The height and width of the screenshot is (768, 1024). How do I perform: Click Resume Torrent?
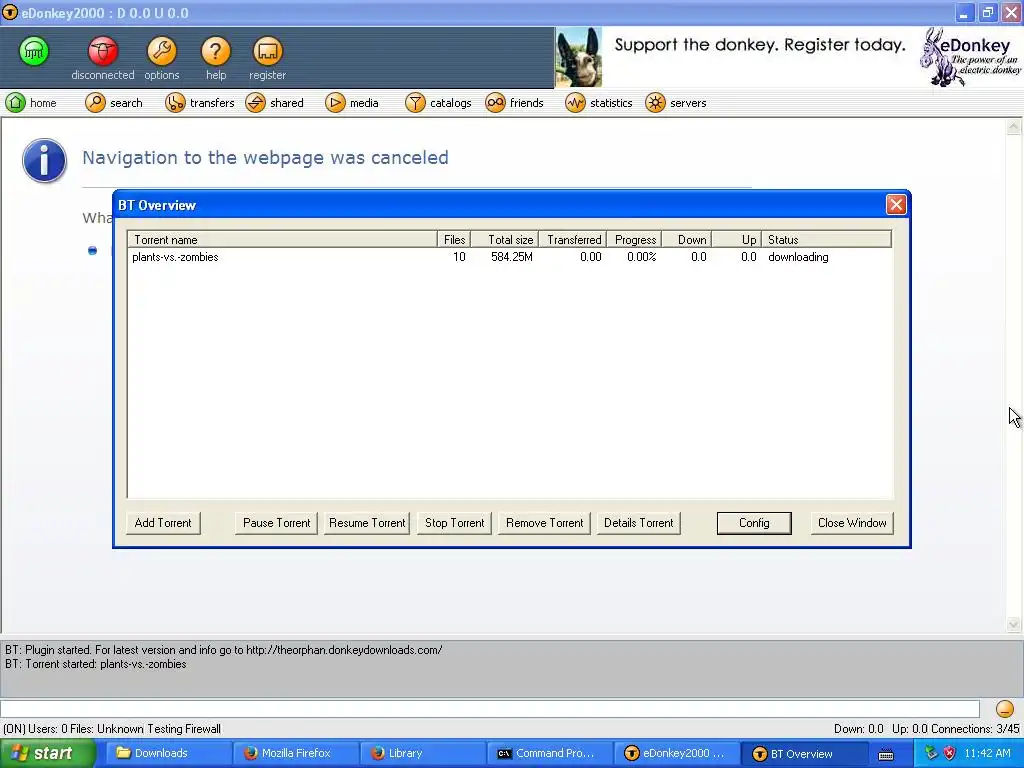click(x=367, y=523)
